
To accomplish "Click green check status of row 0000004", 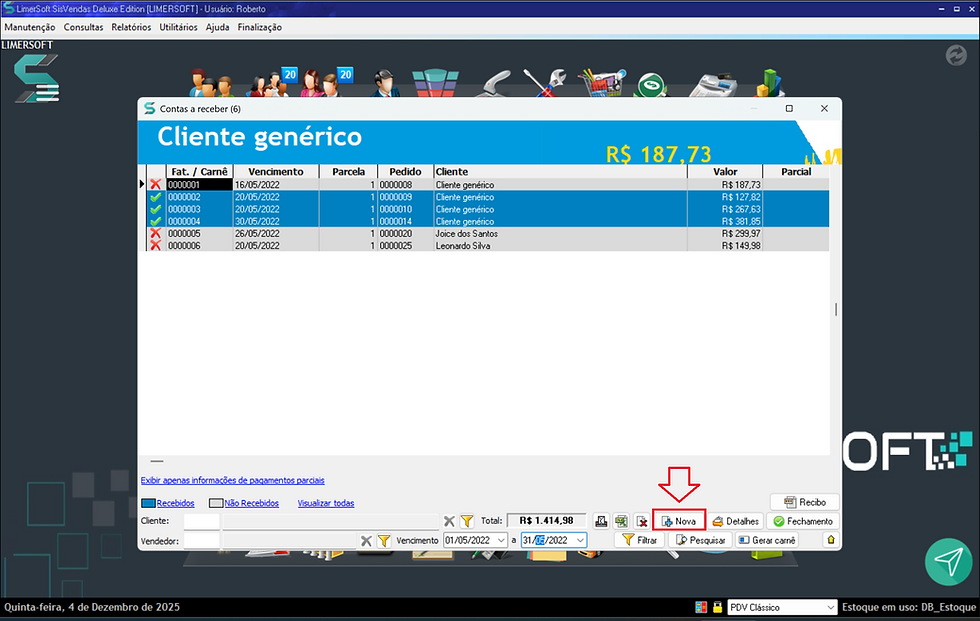I will [156, 221].
